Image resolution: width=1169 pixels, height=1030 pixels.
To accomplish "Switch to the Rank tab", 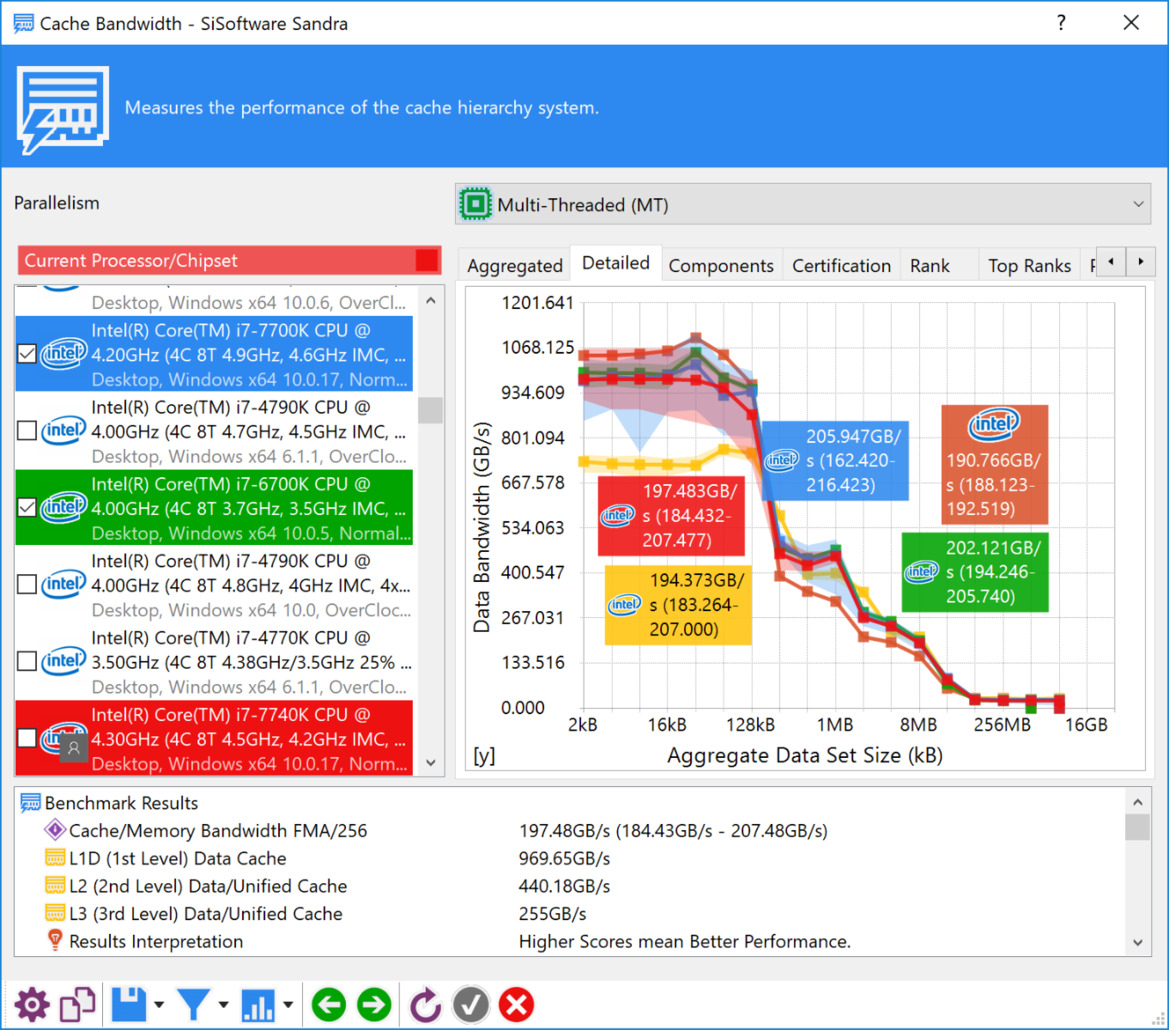I will tap(930, 265).
